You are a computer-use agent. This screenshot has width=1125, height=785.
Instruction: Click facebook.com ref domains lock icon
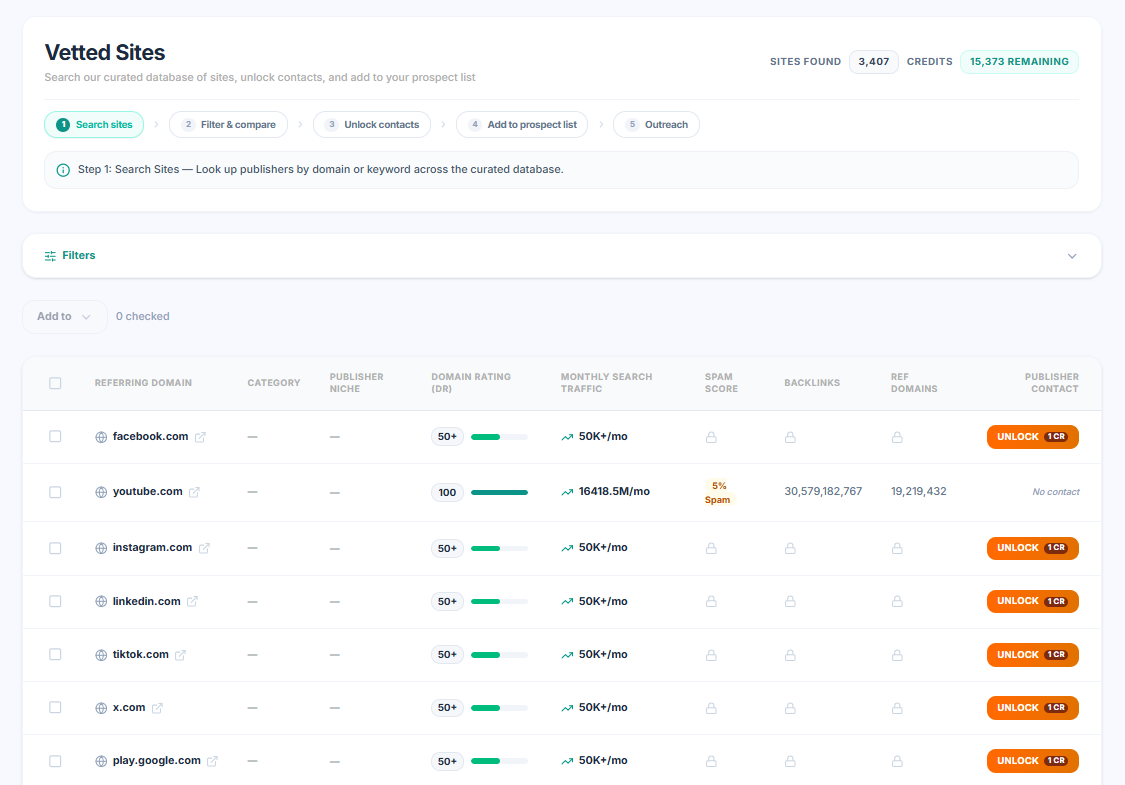click(897, 437)
